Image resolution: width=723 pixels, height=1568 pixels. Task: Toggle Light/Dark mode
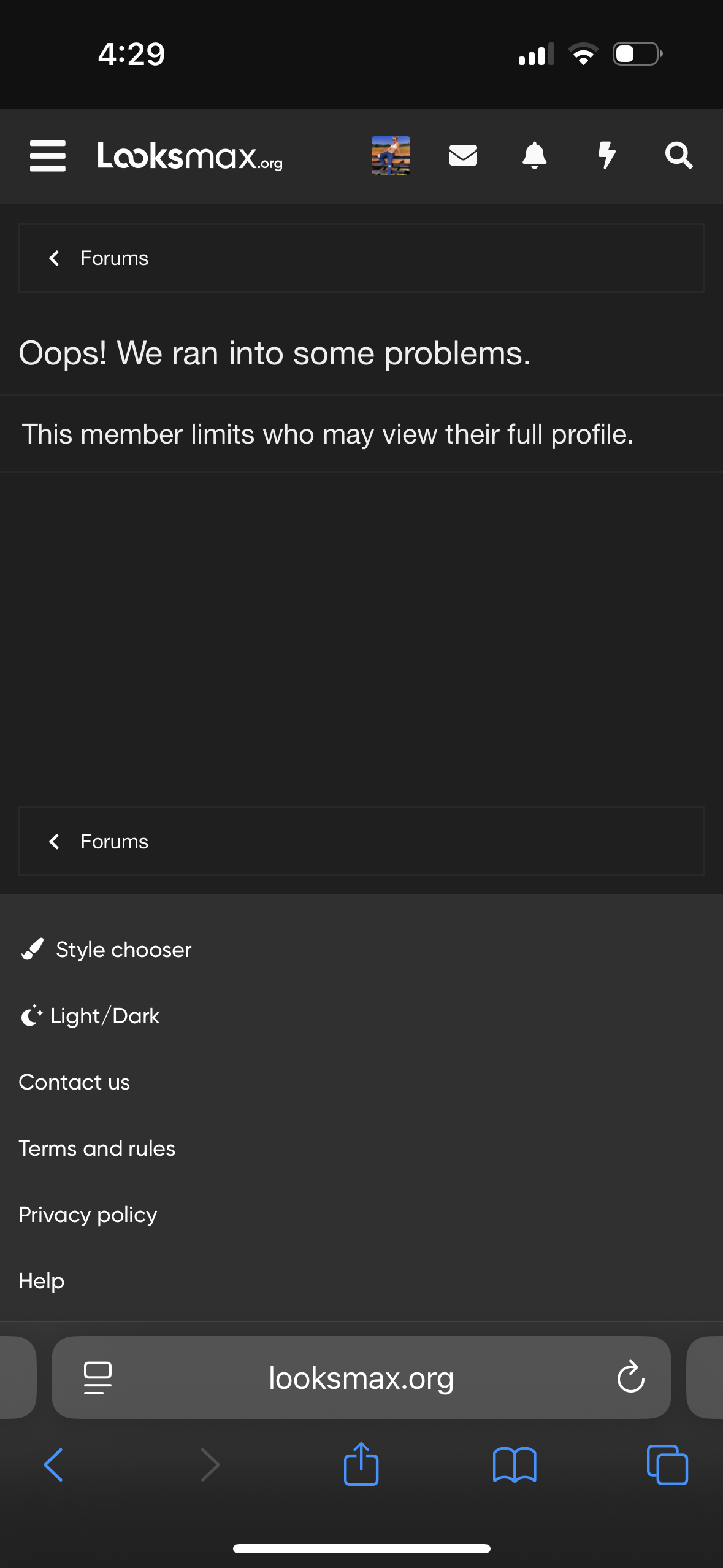pyautogui.click(x=104, y=1016)
